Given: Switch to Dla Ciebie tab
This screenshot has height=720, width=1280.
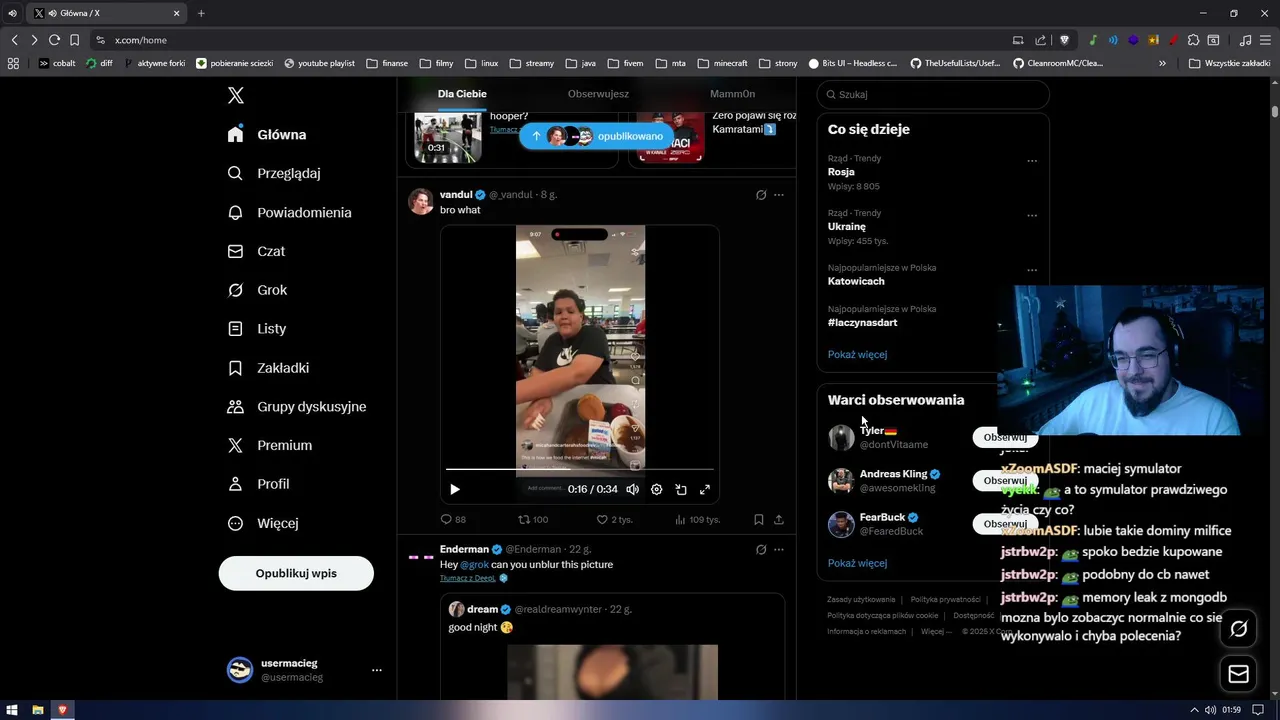Looking at the screenshot, I should [x=462, y=94].
